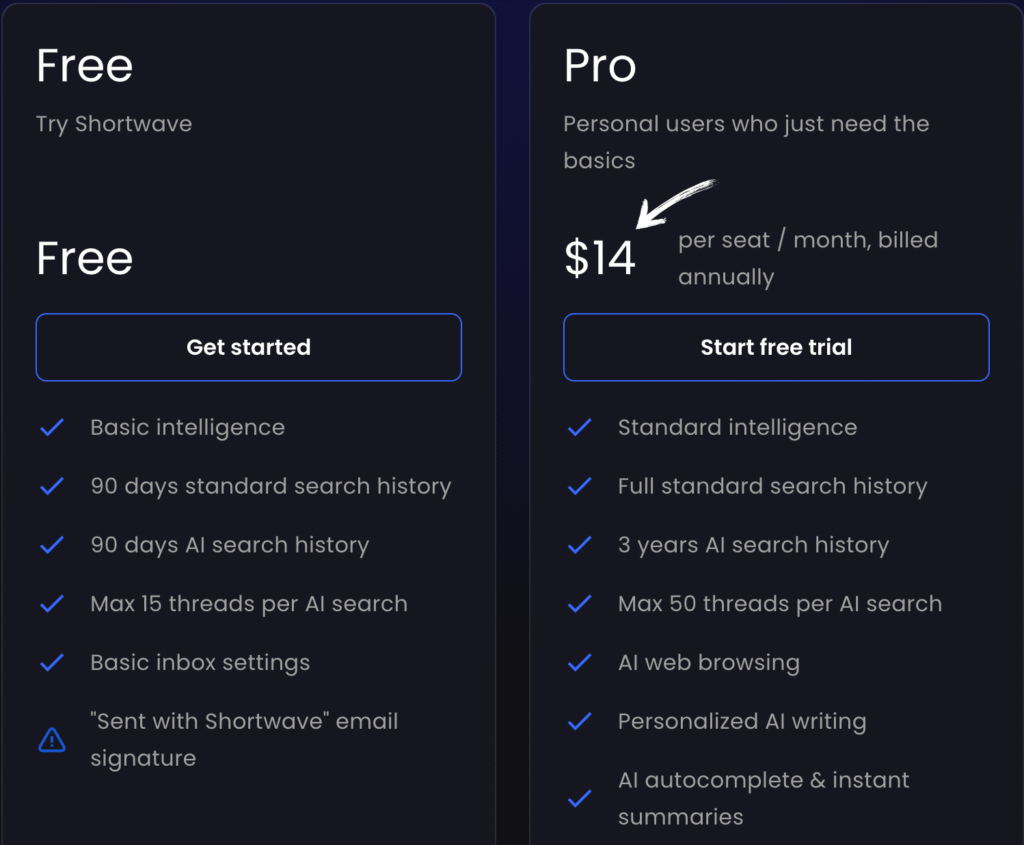Click checkmark next to Max 50 threads per AI search

coord(579,604)
